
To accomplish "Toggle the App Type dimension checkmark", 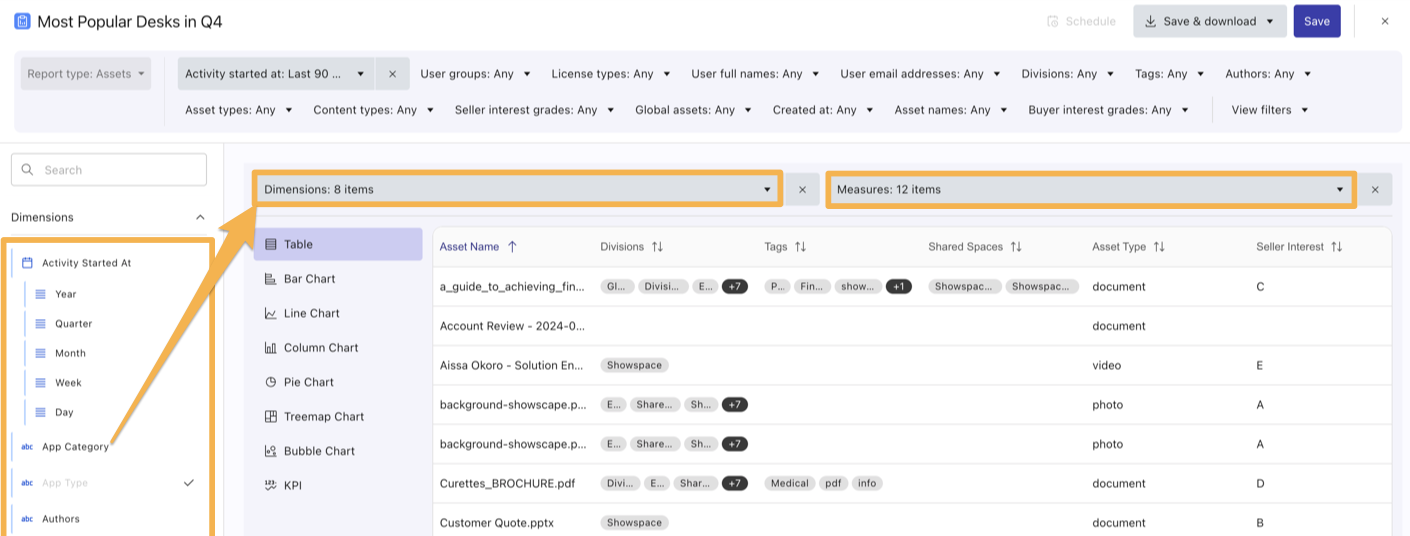I will tap(189, 483).
